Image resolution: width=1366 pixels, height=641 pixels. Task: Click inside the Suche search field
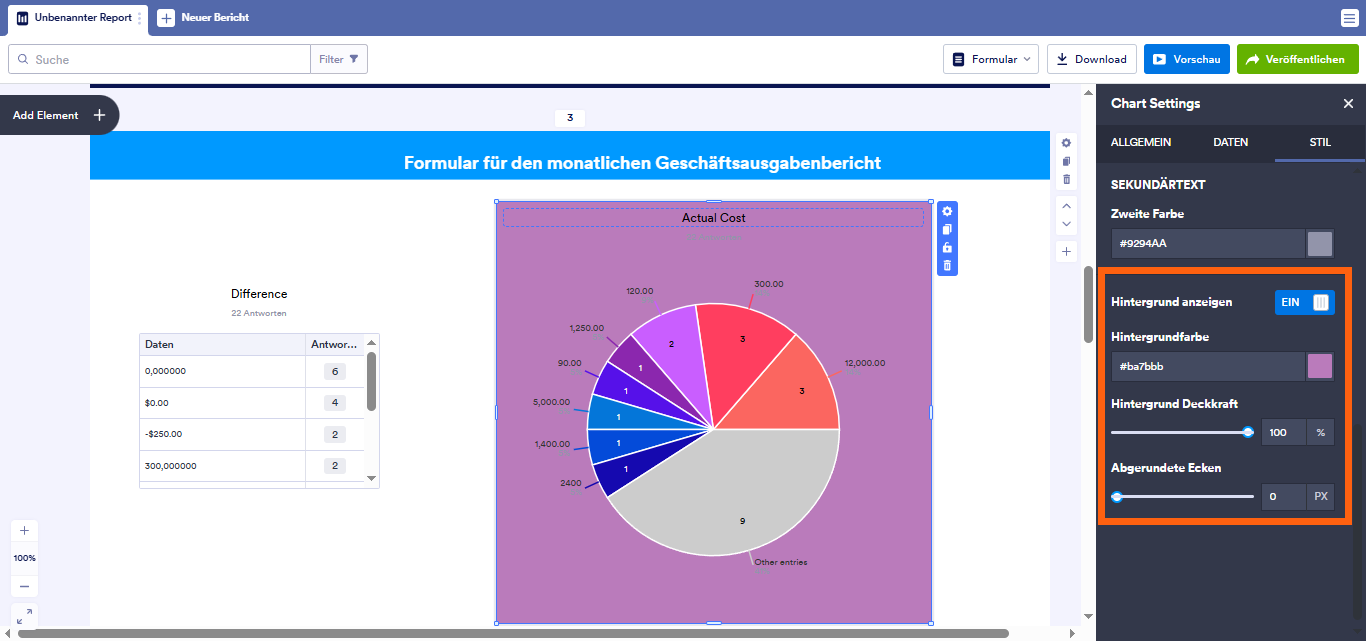pos(160,58)
